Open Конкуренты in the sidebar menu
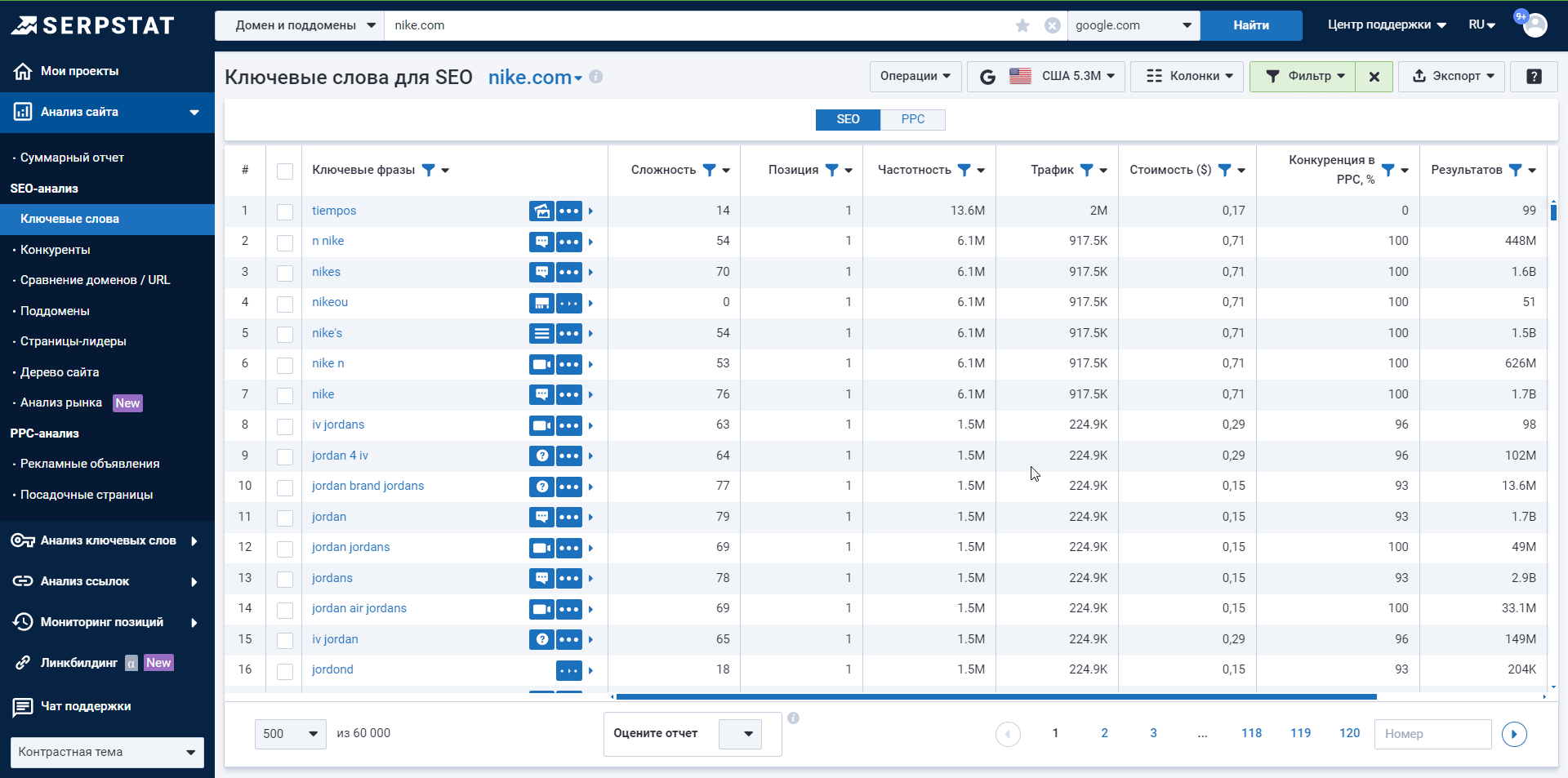This screenshot has height=778, width=1568. [56, 250]
